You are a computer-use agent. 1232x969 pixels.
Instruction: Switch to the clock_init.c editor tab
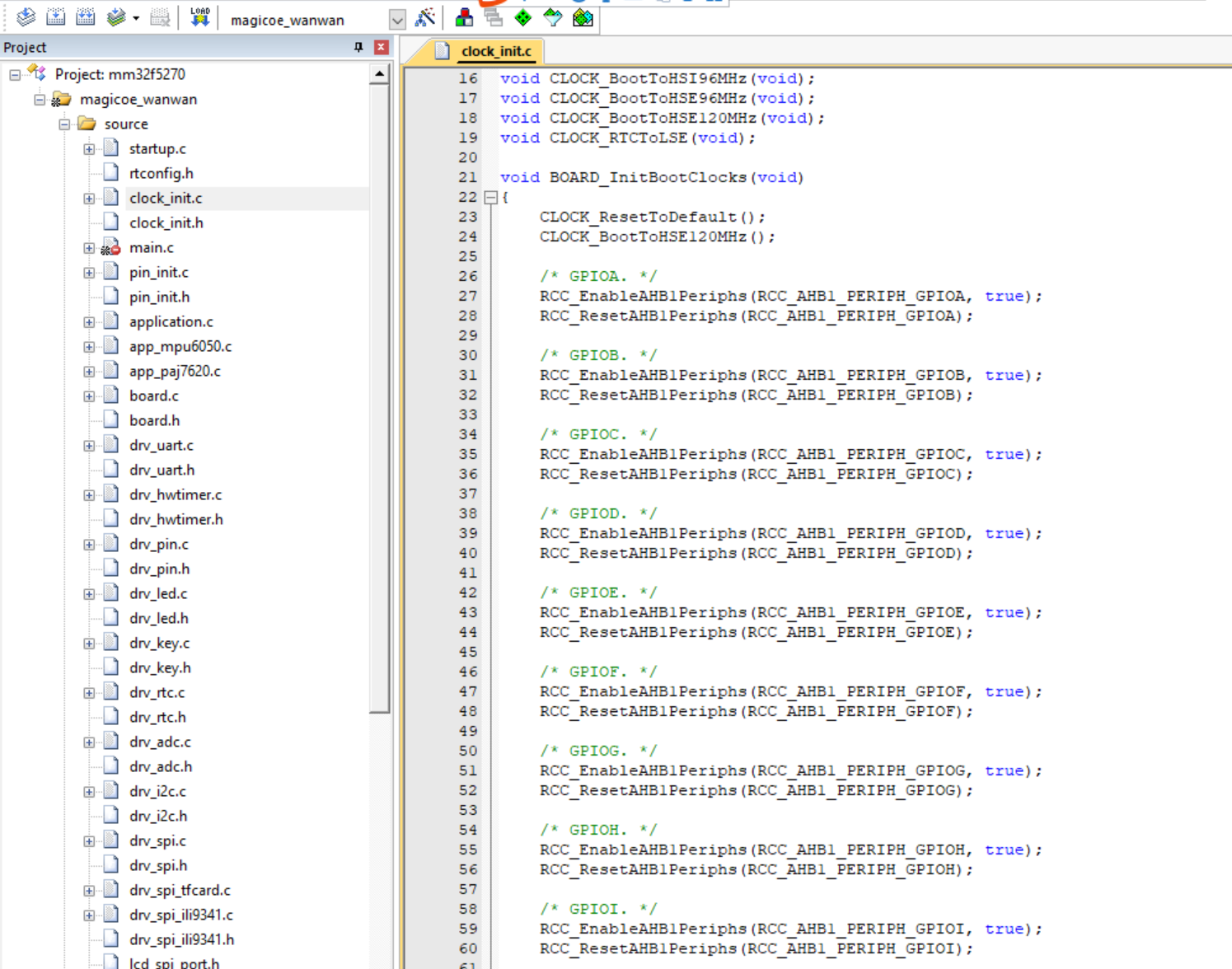(x=496, y=51)
